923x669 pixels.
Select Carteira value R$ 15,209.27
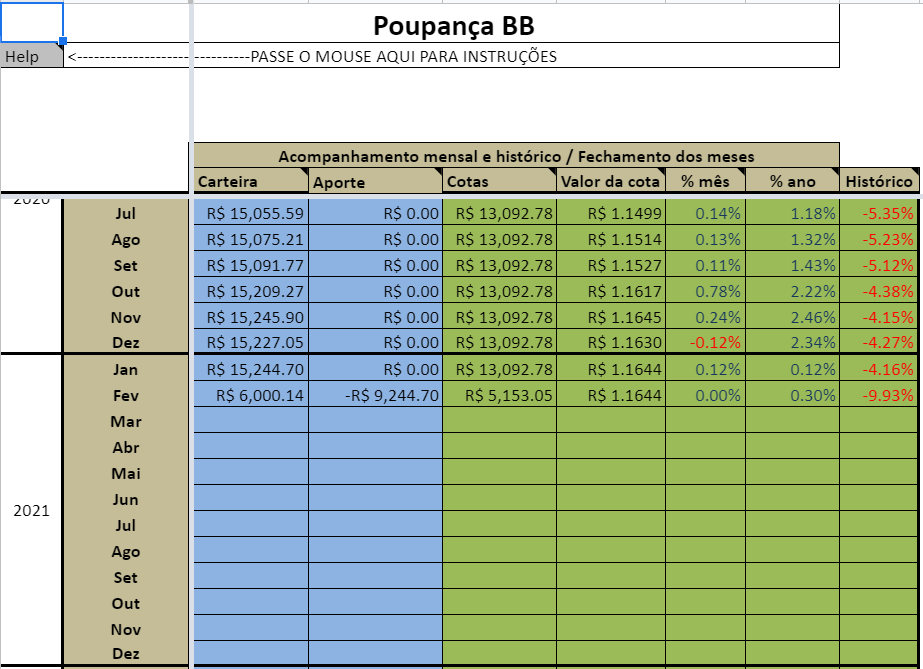click(251, 291)
